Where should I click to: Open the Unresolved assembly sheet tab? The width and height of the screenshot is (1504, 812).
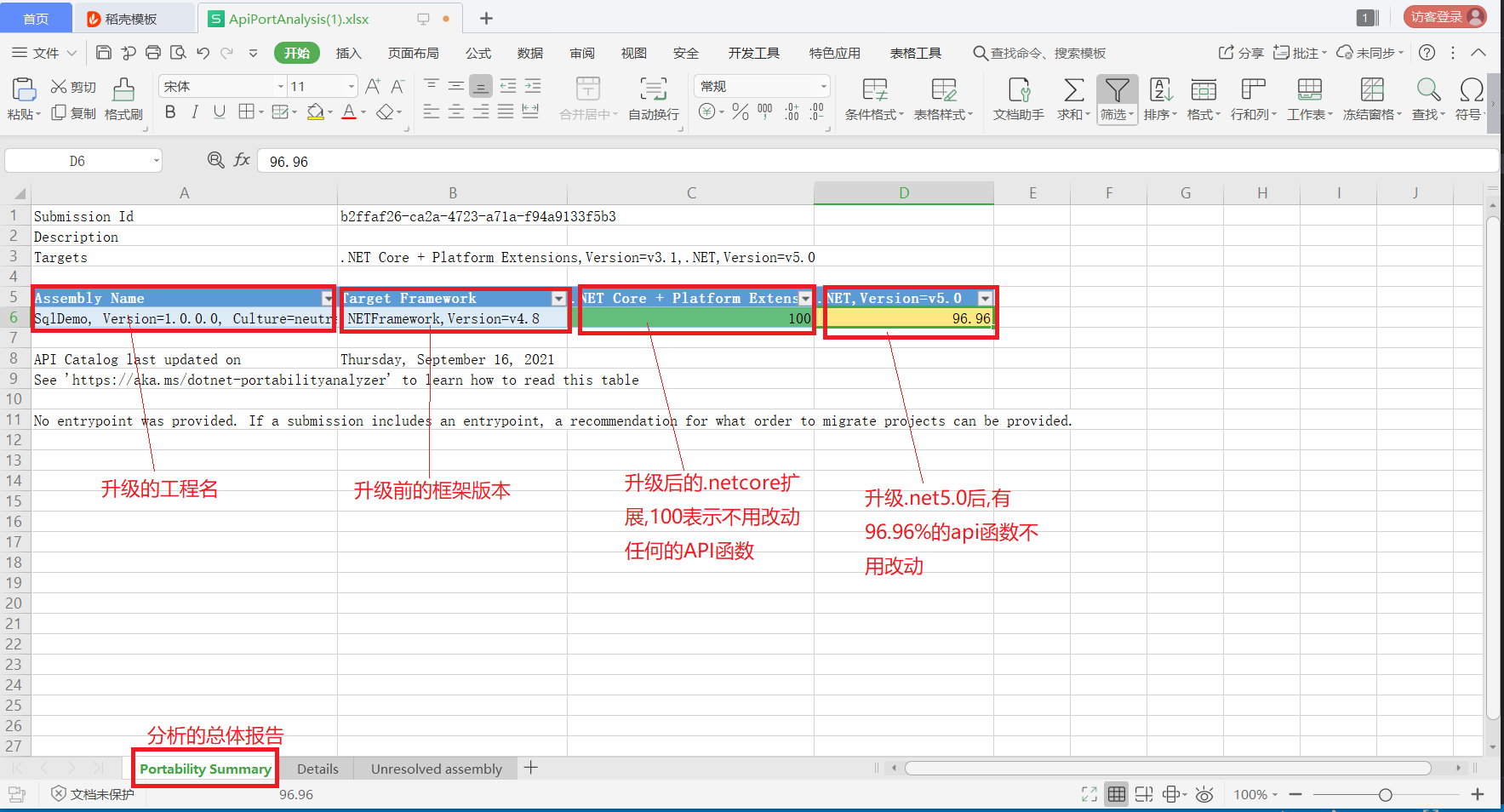click(x=437, y=769)
